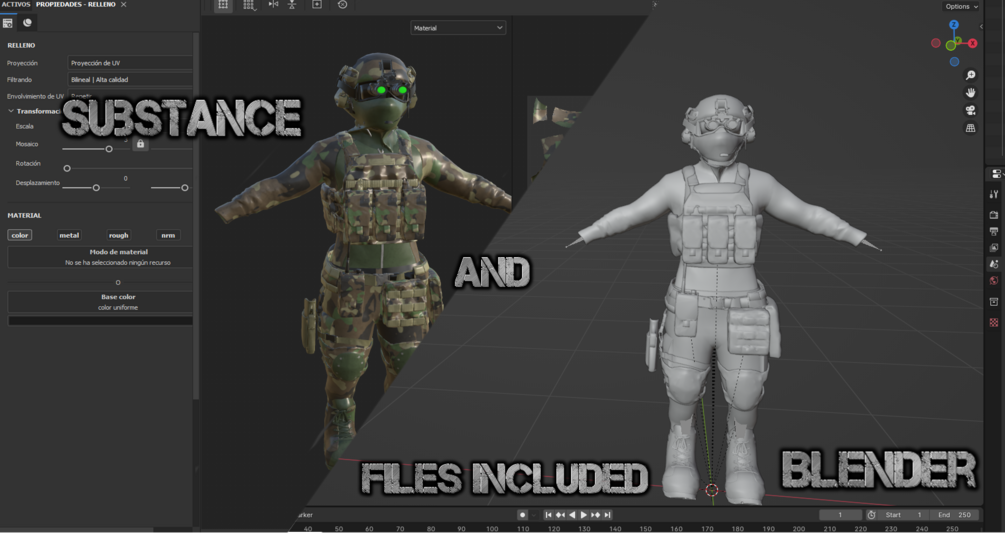Toggle the single-grid viewport display icon
This screenshot has width=1005, height=533.
(x=223, y=4)
